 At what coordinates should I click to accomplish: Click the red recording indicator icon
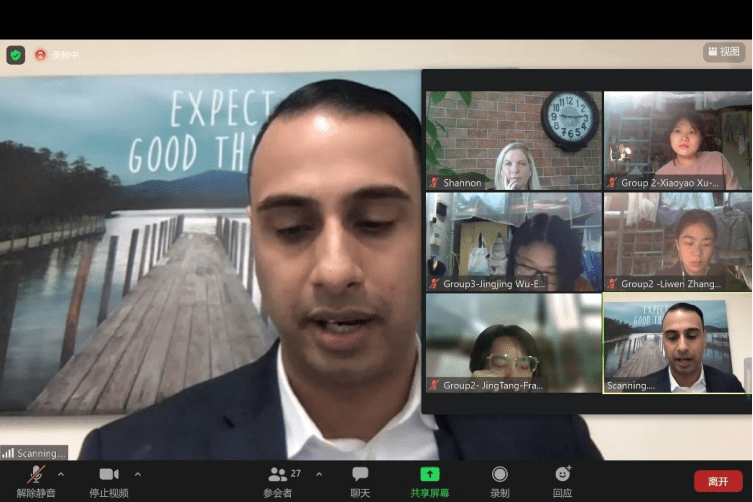click(x=41, y=55)
